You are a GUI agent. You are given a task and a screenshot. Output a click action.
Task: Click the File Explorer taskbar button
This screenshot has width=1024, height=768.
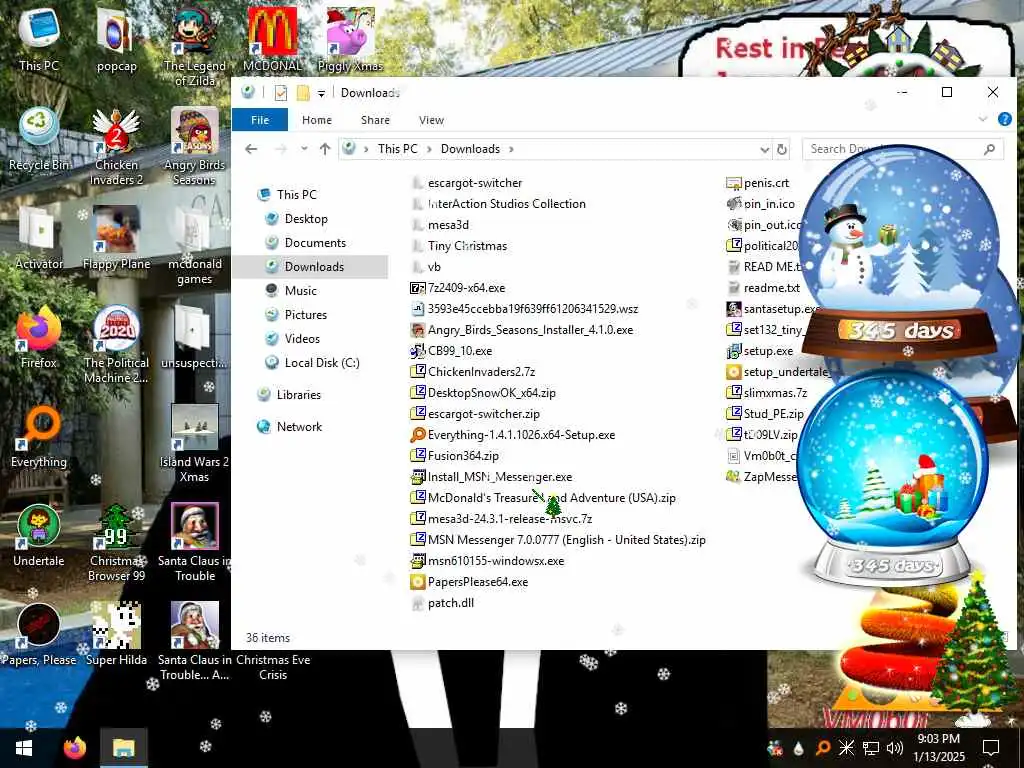[x=123, y=748]
